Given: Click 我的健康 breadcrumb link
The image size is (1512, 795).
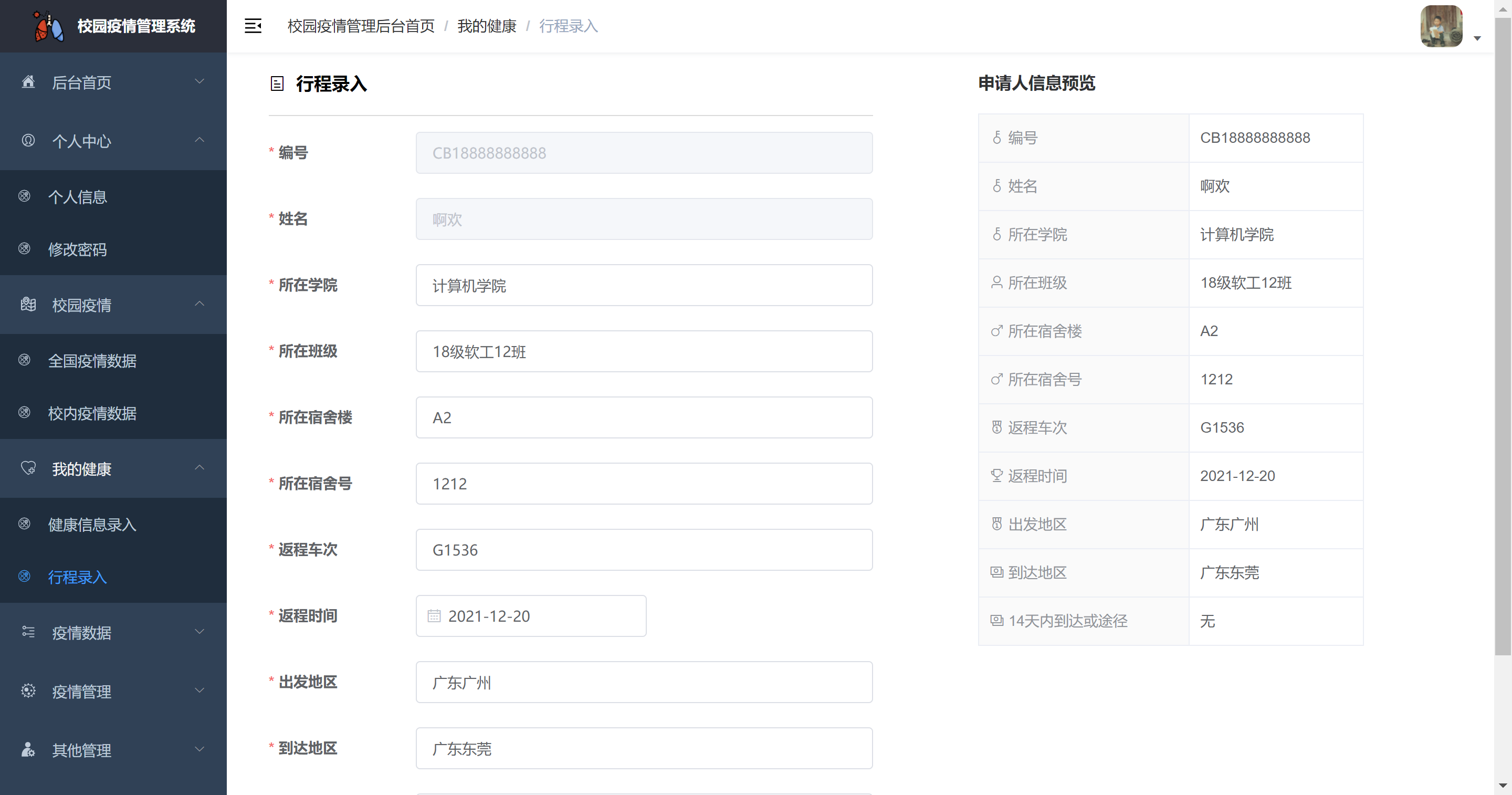Looking at the screenshot, I should point(487,26).
